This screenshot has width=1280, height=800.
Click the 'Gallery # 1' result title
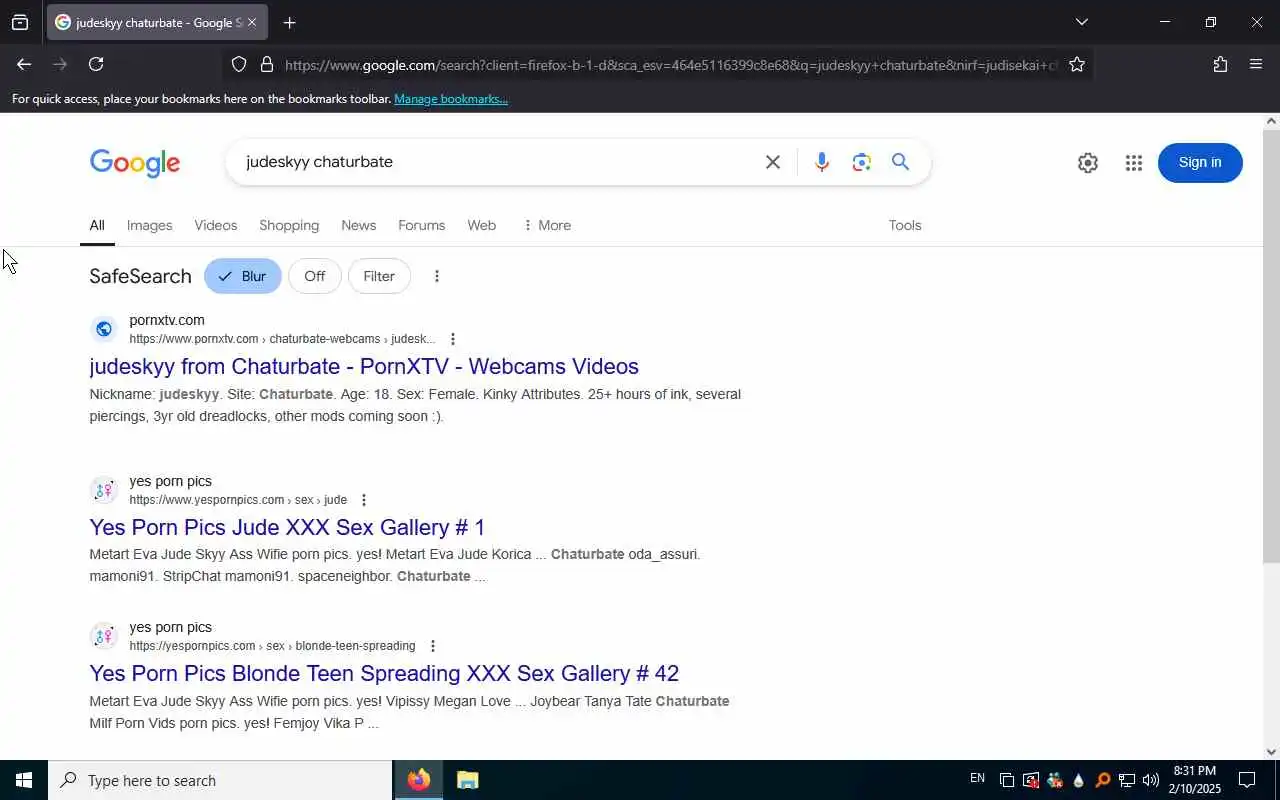[287, 527]
